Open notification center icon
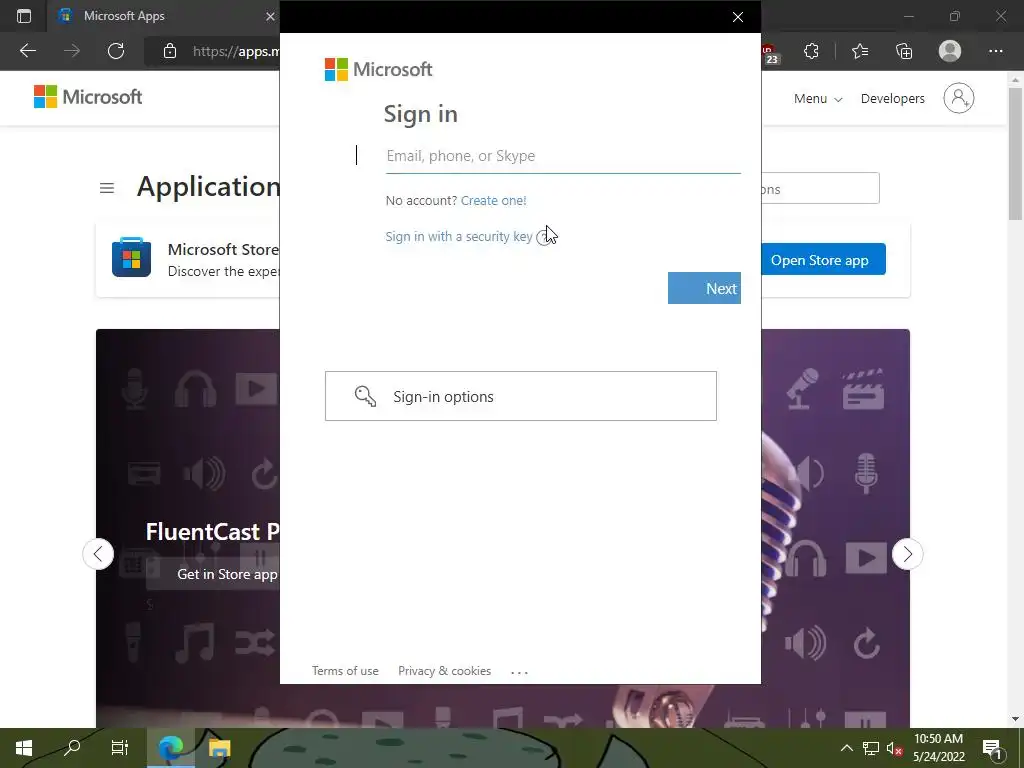1024x768 pixels. pos(992,748)
